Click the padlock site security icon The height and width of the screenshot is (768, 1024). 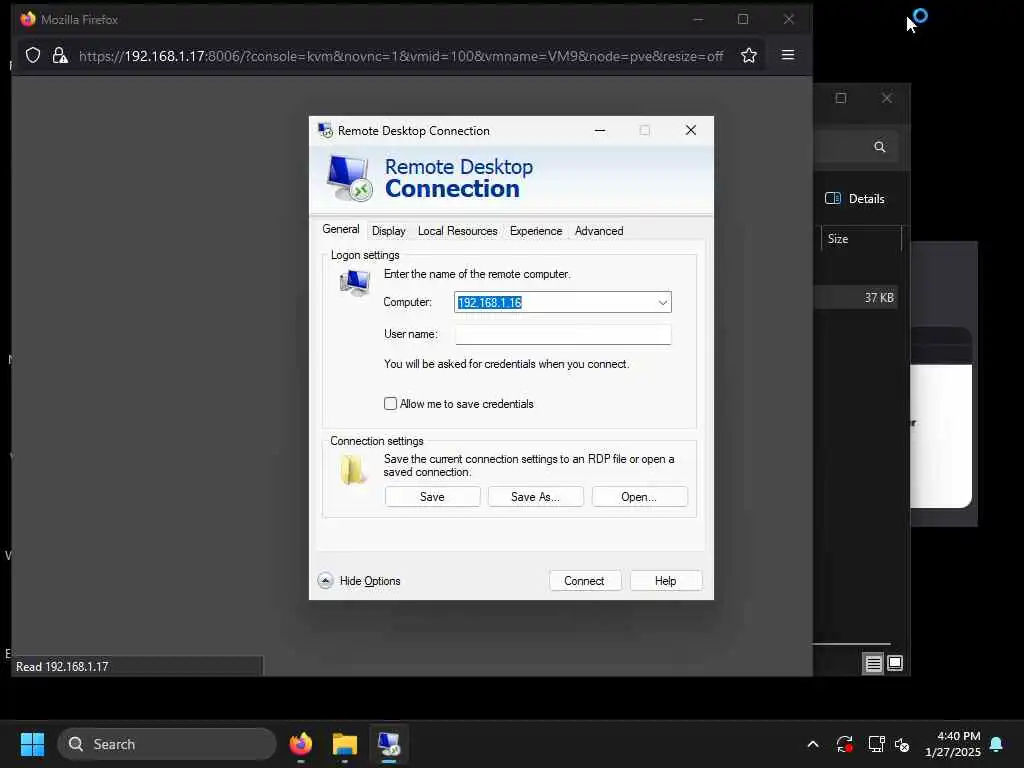[60, 56]
